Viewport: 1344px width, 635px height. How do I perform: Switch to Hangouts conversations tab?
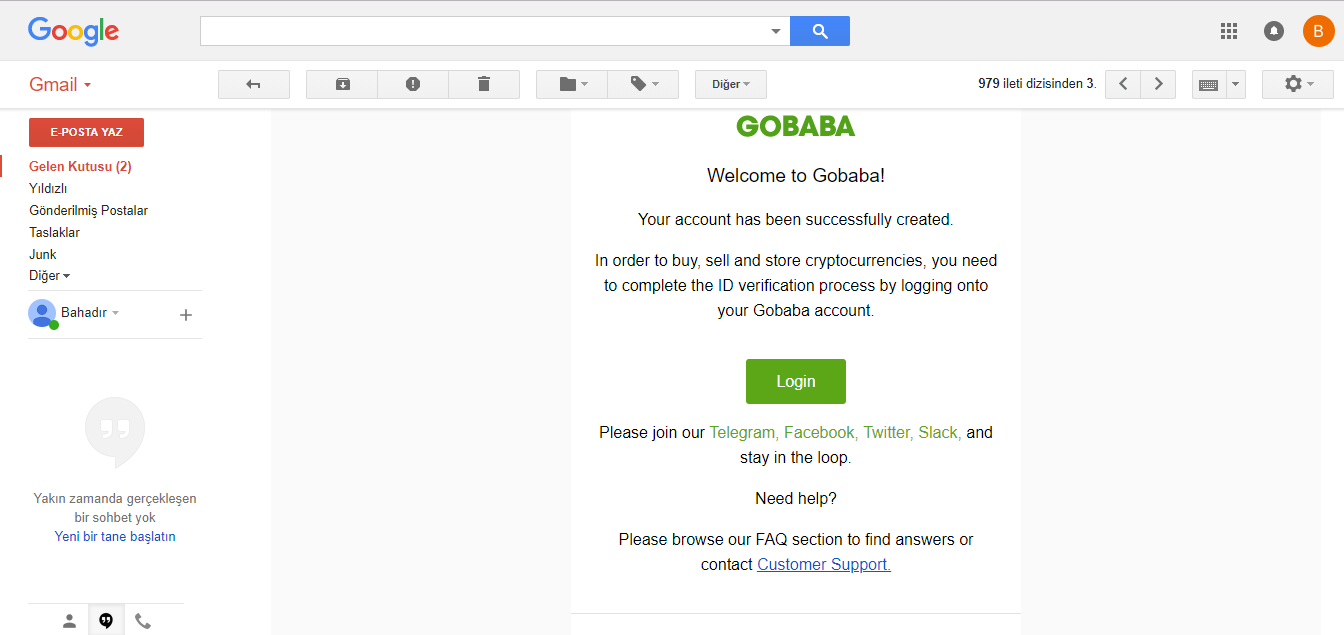[x=106, y=621]
